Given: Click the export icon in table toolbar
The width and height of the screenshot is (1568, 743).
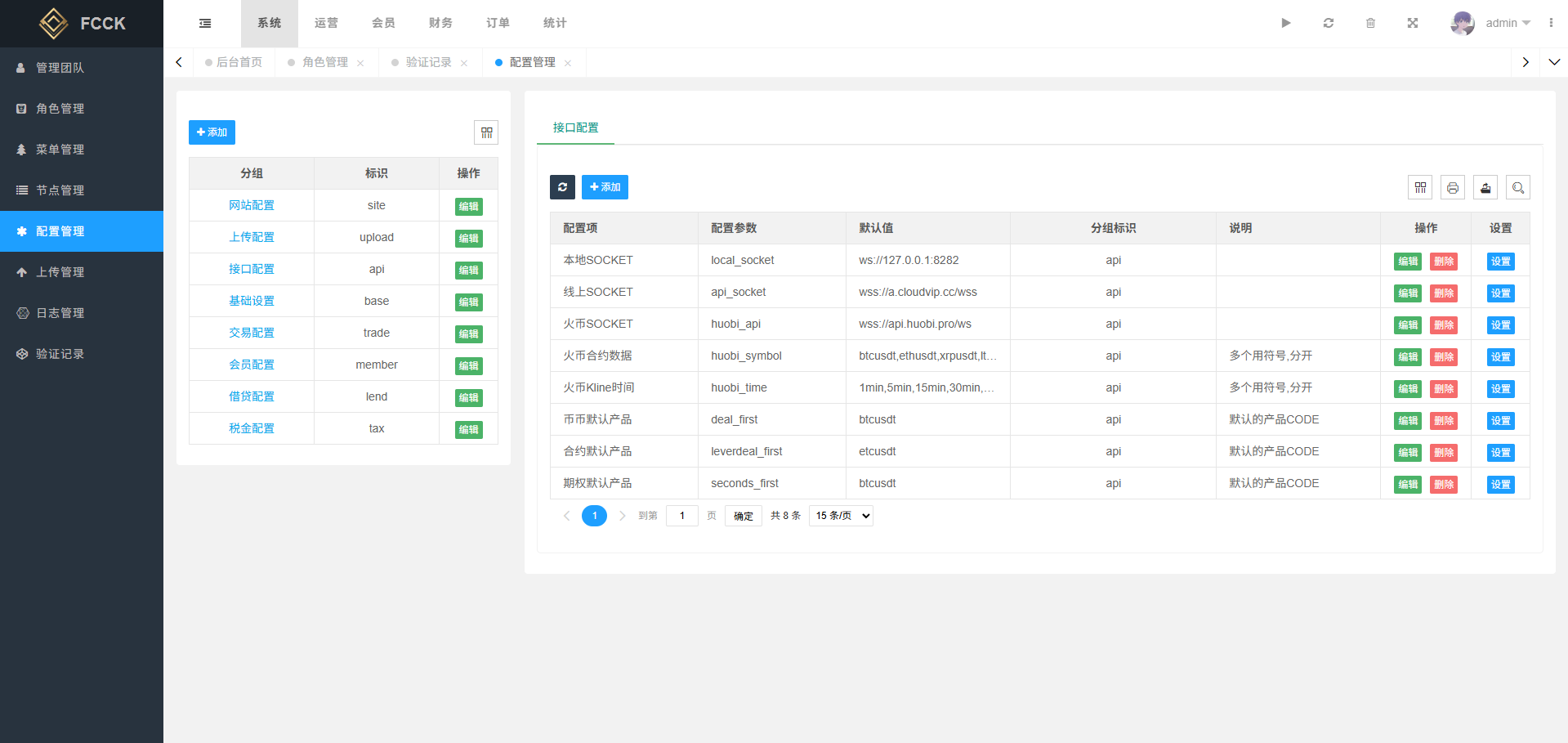Looking at the screenshot, I should (1485, 188).
